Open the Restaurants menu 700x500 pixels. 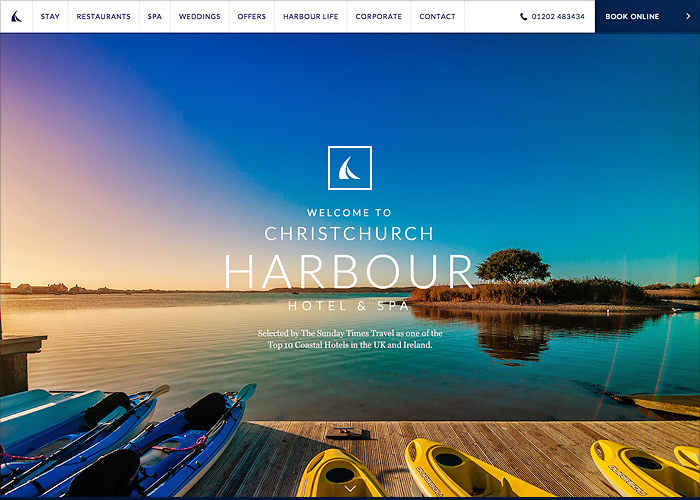[x=104, y=17]
